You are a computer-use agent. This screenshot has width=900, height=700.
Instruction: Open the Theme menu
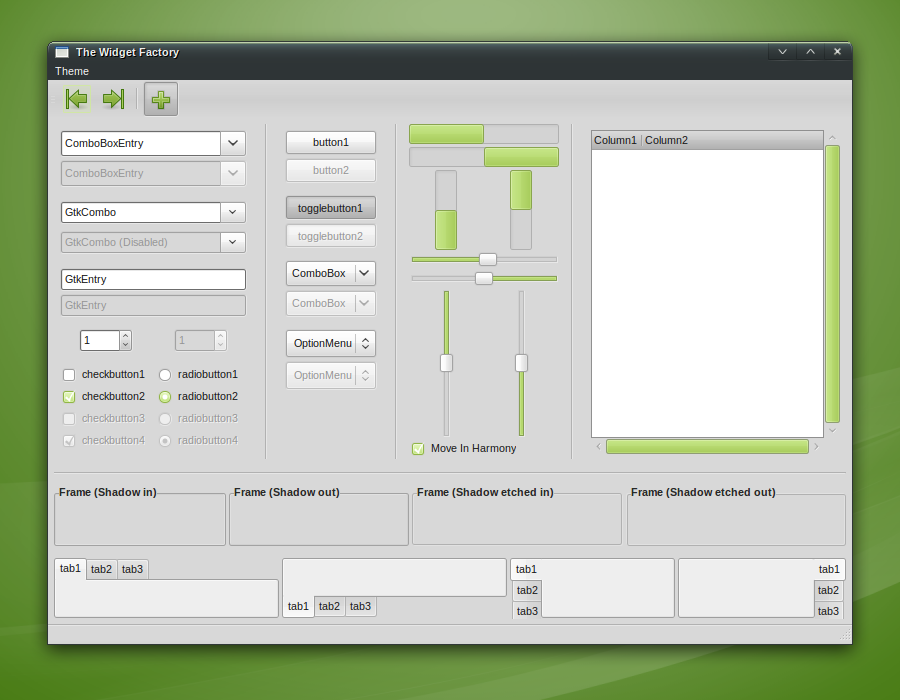click(x=72, y=71)
